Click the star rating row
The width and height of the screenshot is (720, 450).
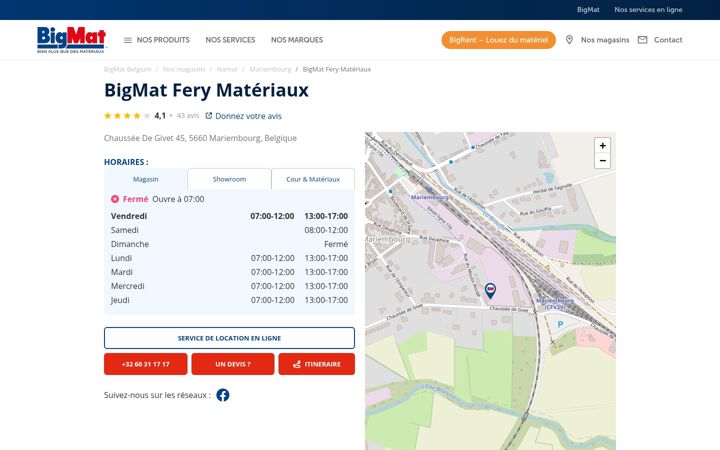click(127, 116)
